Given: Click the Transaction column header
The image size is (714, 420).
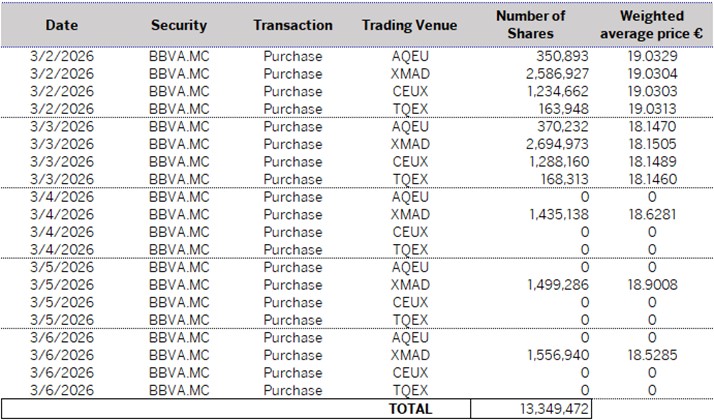Looking at the screenshot, I should click(293, 25).
